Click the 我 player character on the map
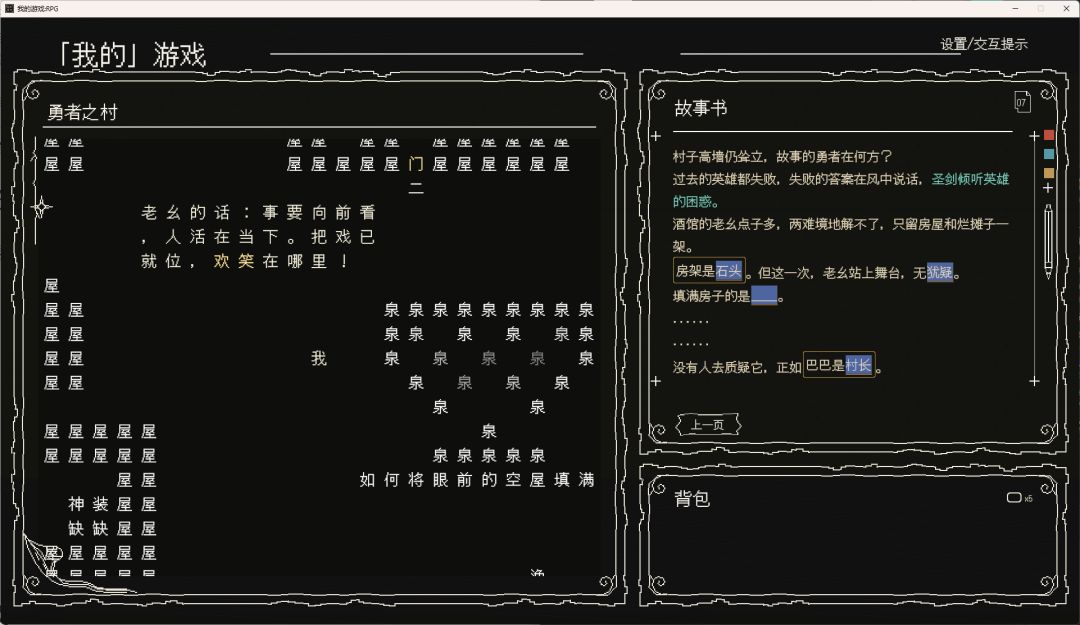This screenshot has width=1080, height=625. click(318, 358)
